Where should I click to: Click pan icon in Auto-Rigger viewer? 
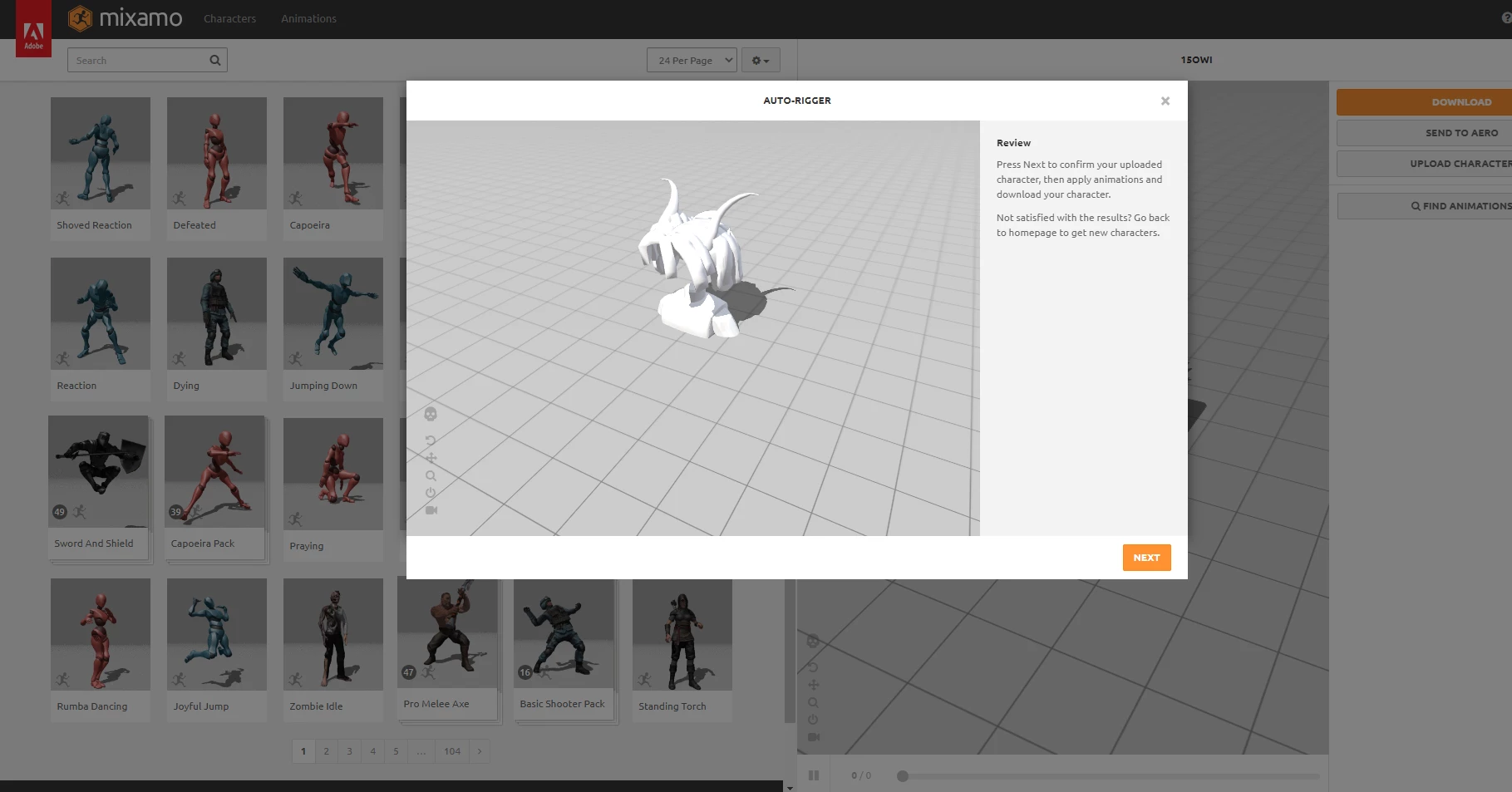point(431,458)
